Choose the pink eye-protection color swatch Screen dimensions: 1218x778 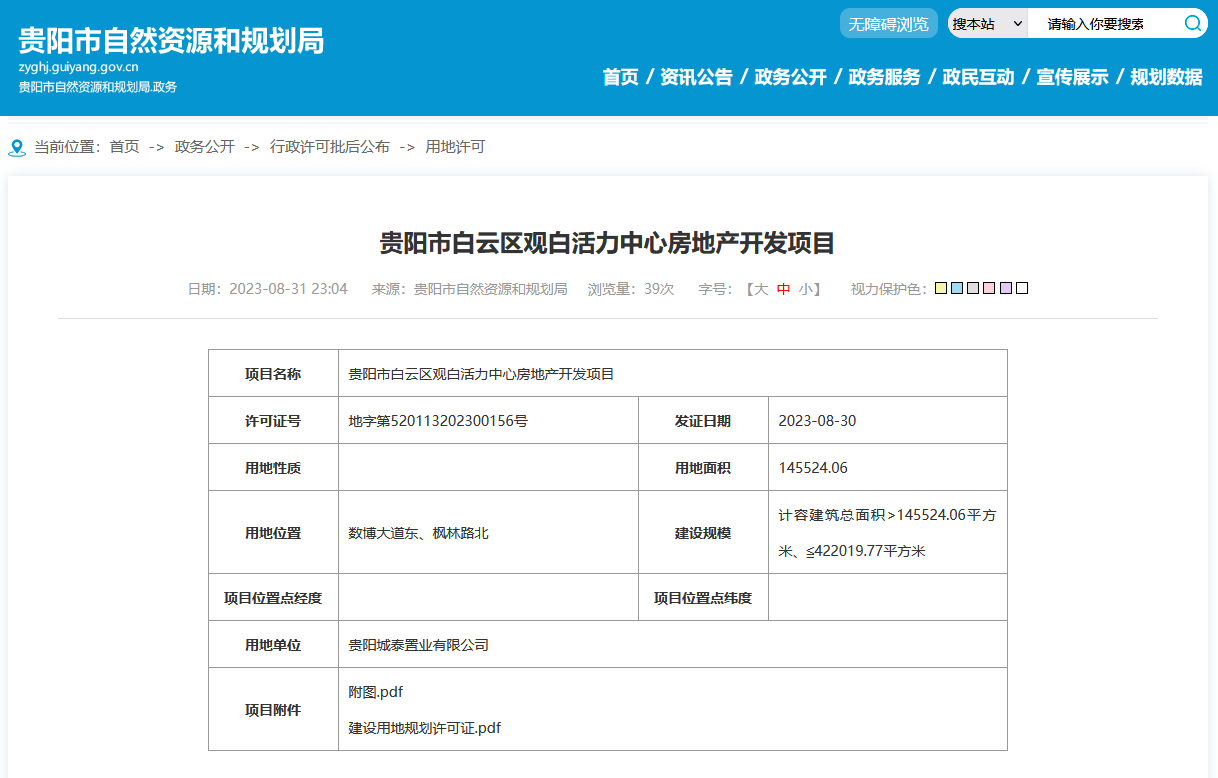point(989,289)
